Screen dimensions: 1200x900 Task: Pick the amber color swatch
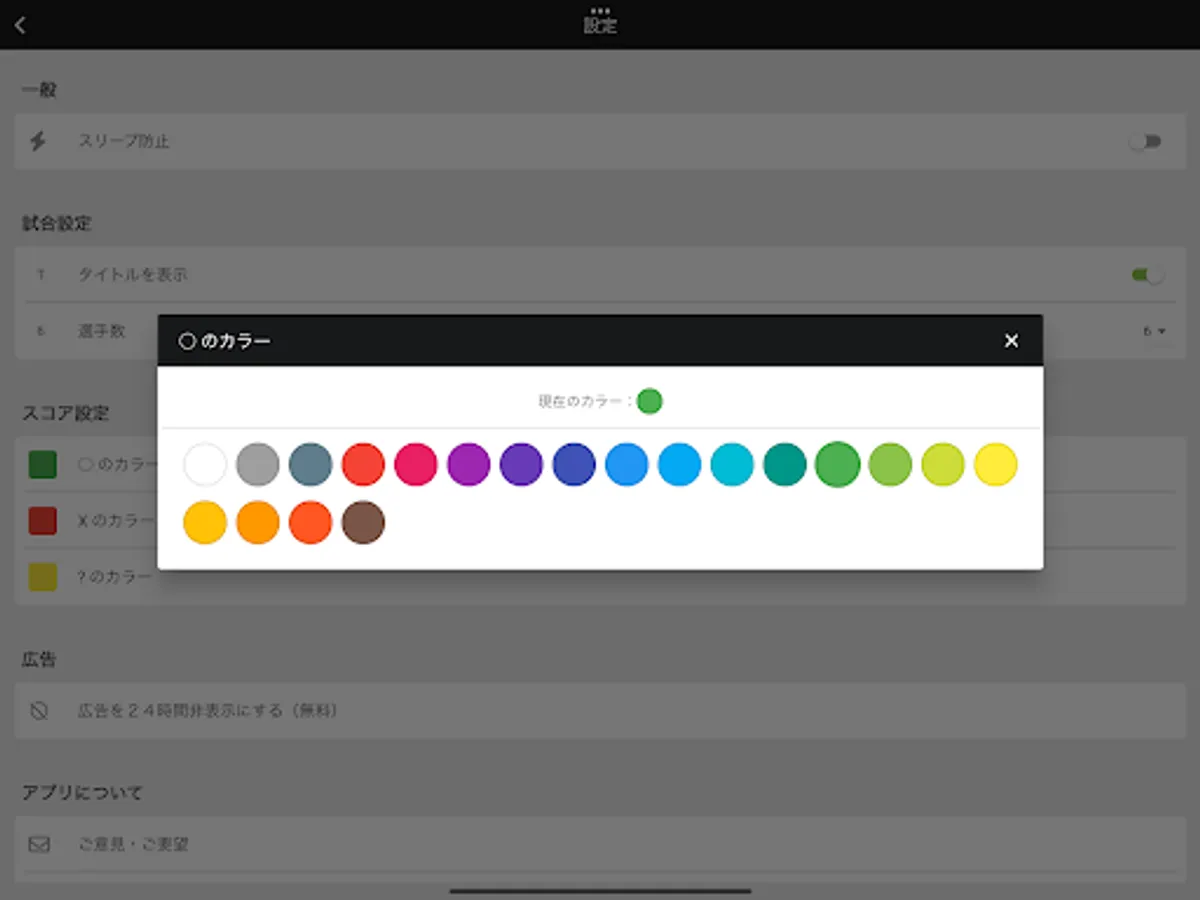point(205,523)
